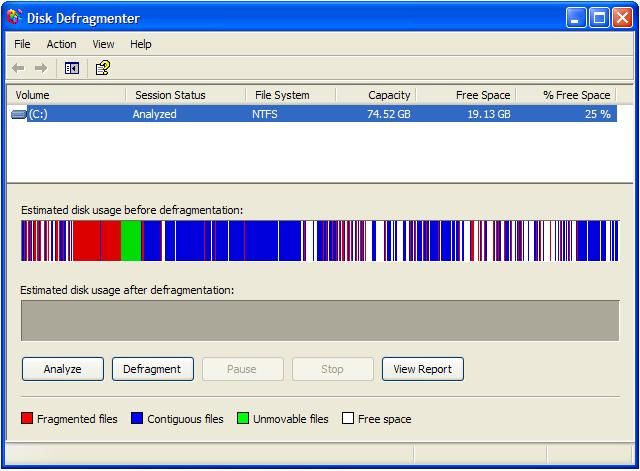Click the 25 % free space value

pos(598,114)
